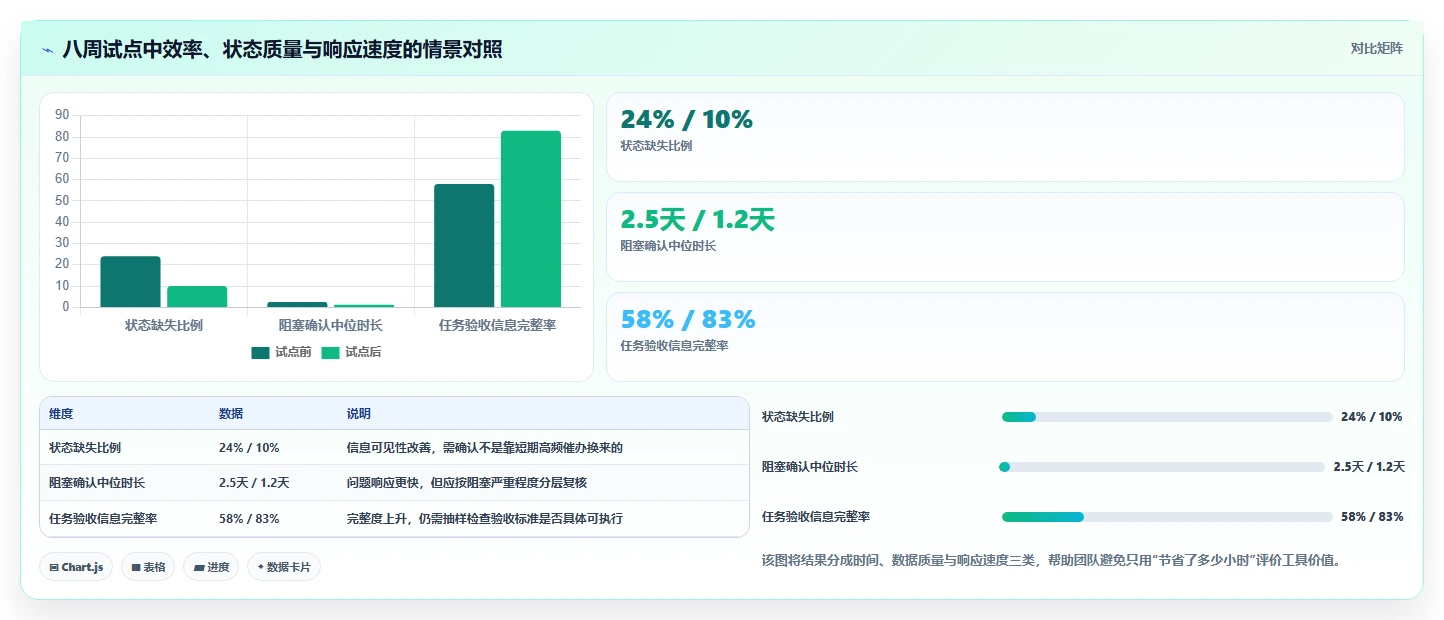Viewport: 1444px width, 620px height.
Task: Click the 说明 column header
Action: pyautogui.click(x=359, y=414)
